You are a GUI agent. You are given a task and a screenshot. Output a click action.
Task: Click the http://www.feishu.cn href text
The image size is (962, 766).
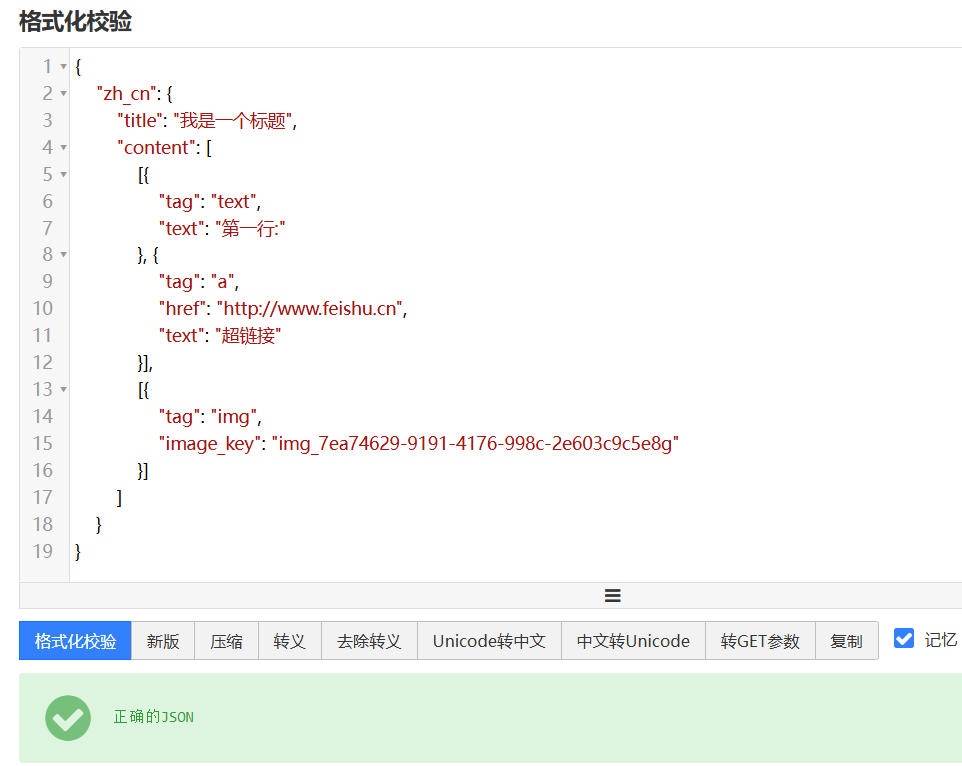click(x=312, y=309)
